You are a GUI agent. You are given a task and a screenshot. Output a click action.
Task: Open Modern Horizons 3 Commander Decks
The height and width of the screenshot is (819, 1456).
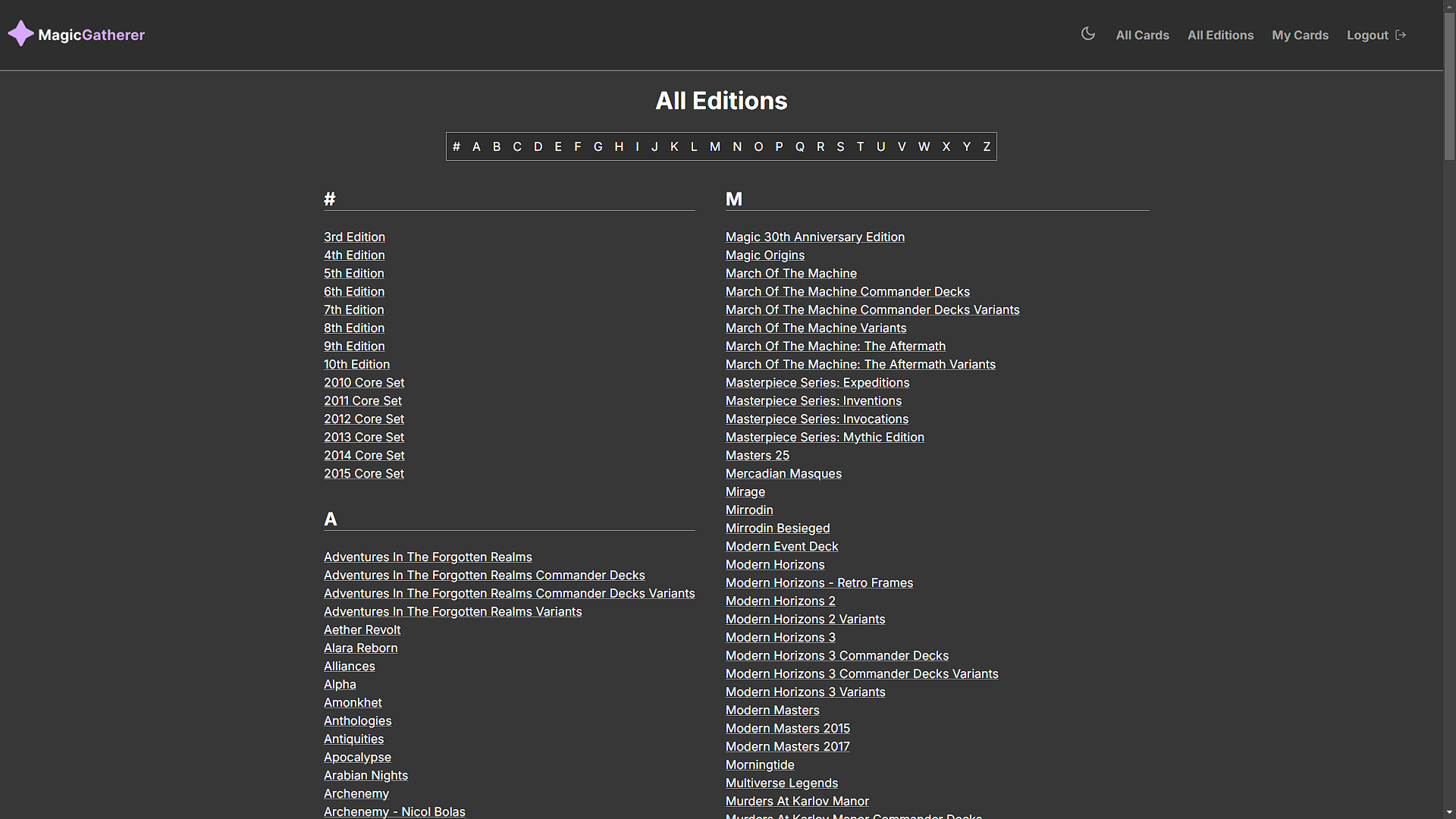point(837,656)
